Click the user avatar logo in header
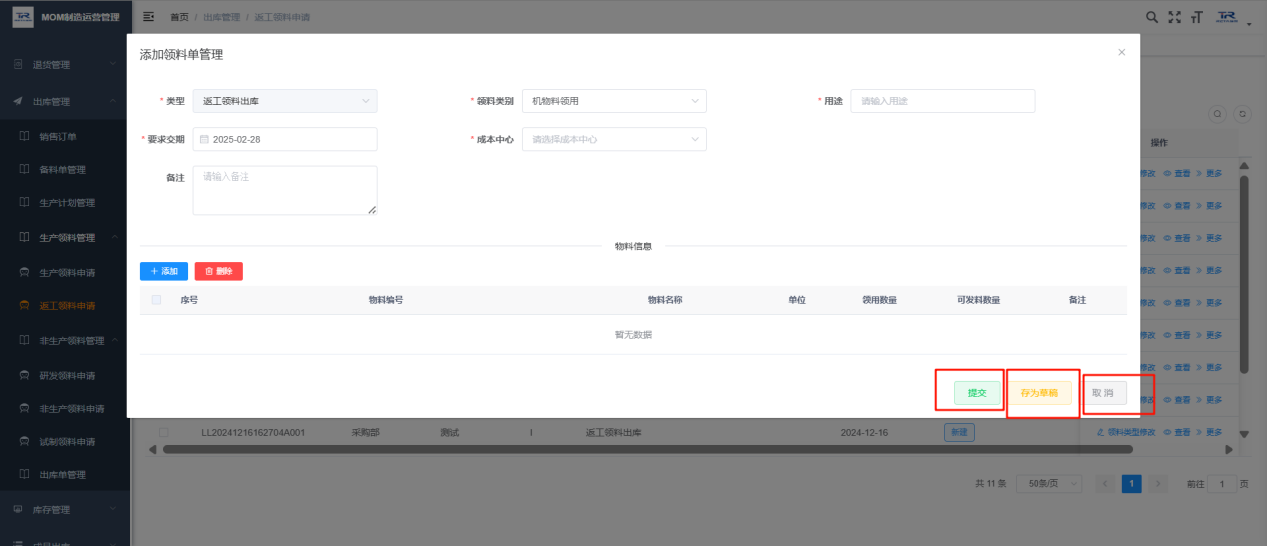This screenshot has width=1267, height=546. pos(1227,17)
